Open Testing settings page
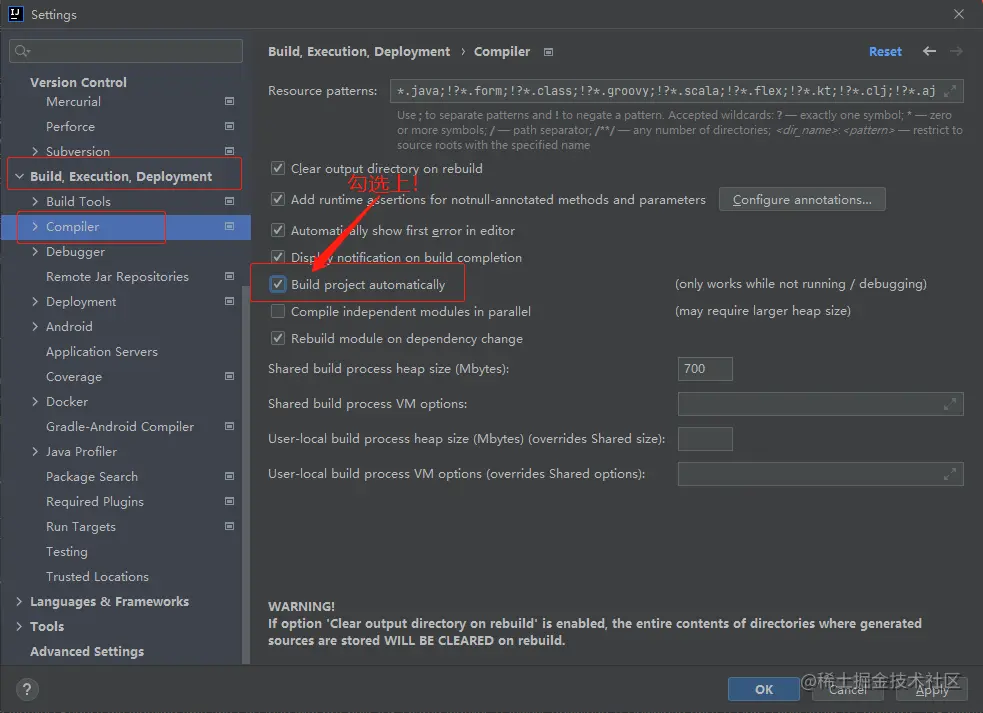 [66, 552]
